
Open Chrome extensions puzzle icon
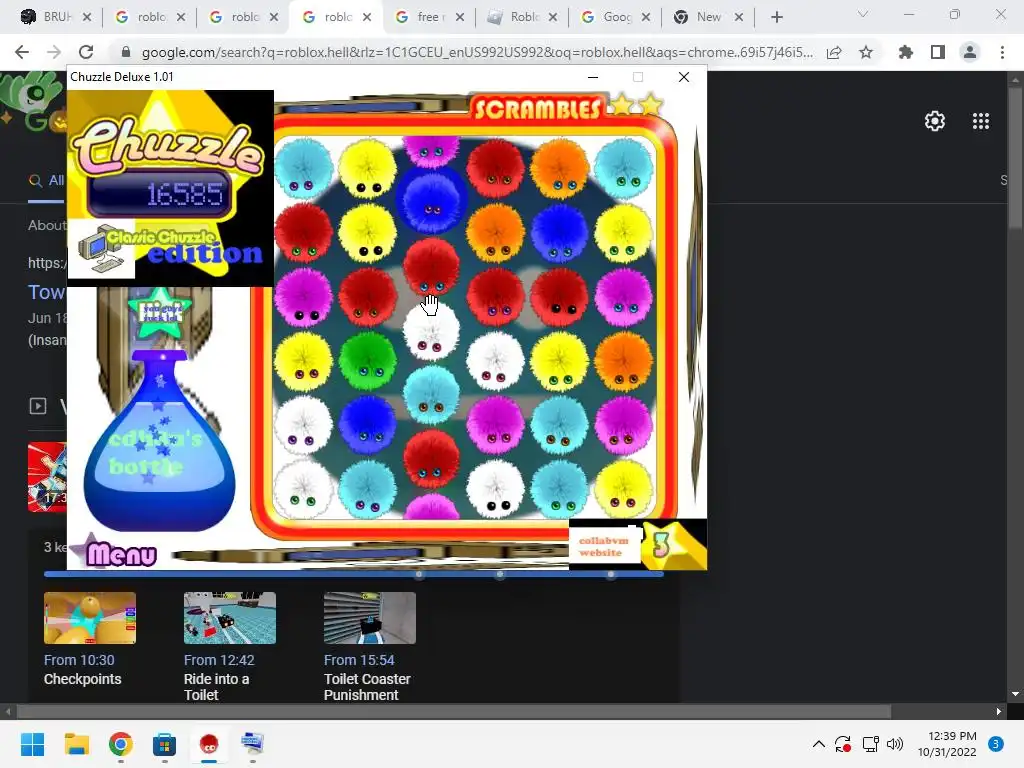point(906,52)
